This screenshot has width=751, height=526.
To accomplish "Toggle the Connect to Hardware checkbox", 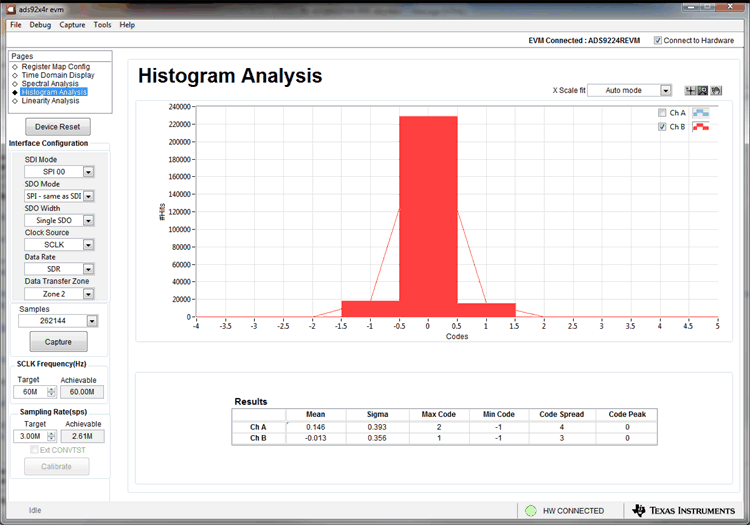I will [658, 41].
